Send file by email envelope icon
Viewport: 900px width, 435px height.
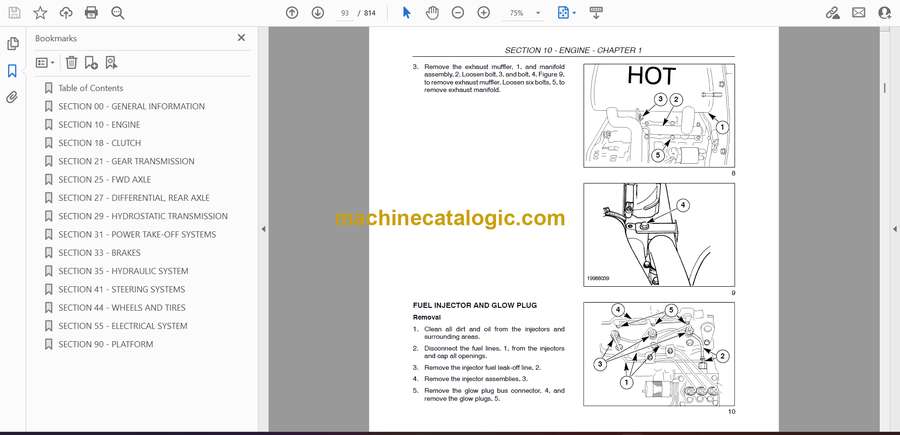tap(859, 13)
